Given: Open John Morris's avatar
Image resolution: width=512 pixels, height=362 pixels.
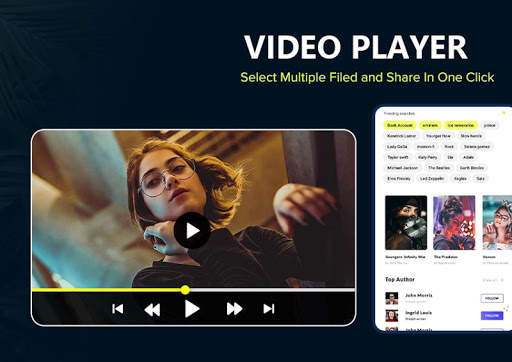Looking at the screenshot, I should coord(392,298).
